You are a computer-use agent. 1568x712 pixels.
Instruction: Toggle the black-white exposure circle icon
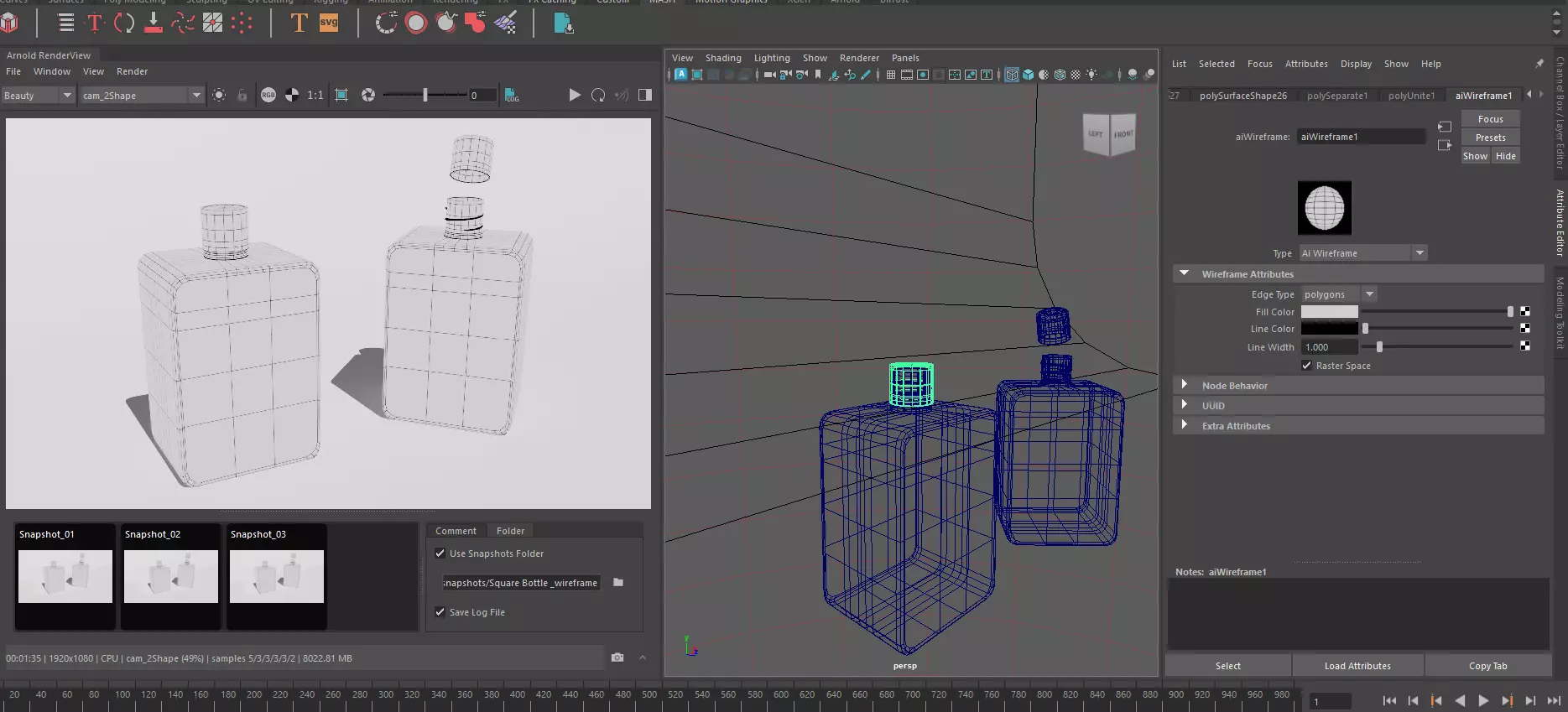tap(292, 95)
